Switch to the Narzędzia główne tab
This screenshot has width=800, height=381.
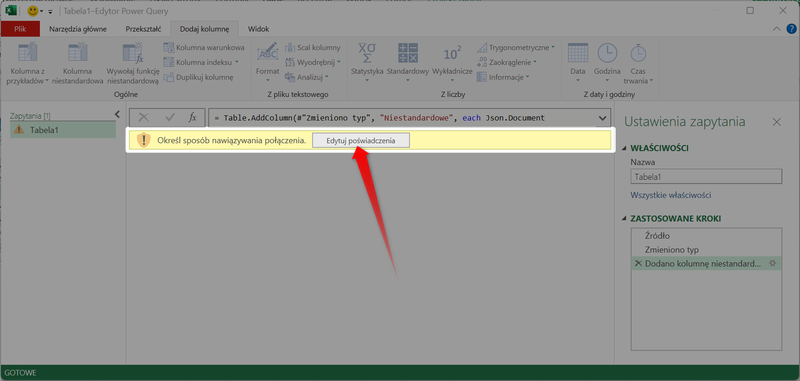coord(78,29)
